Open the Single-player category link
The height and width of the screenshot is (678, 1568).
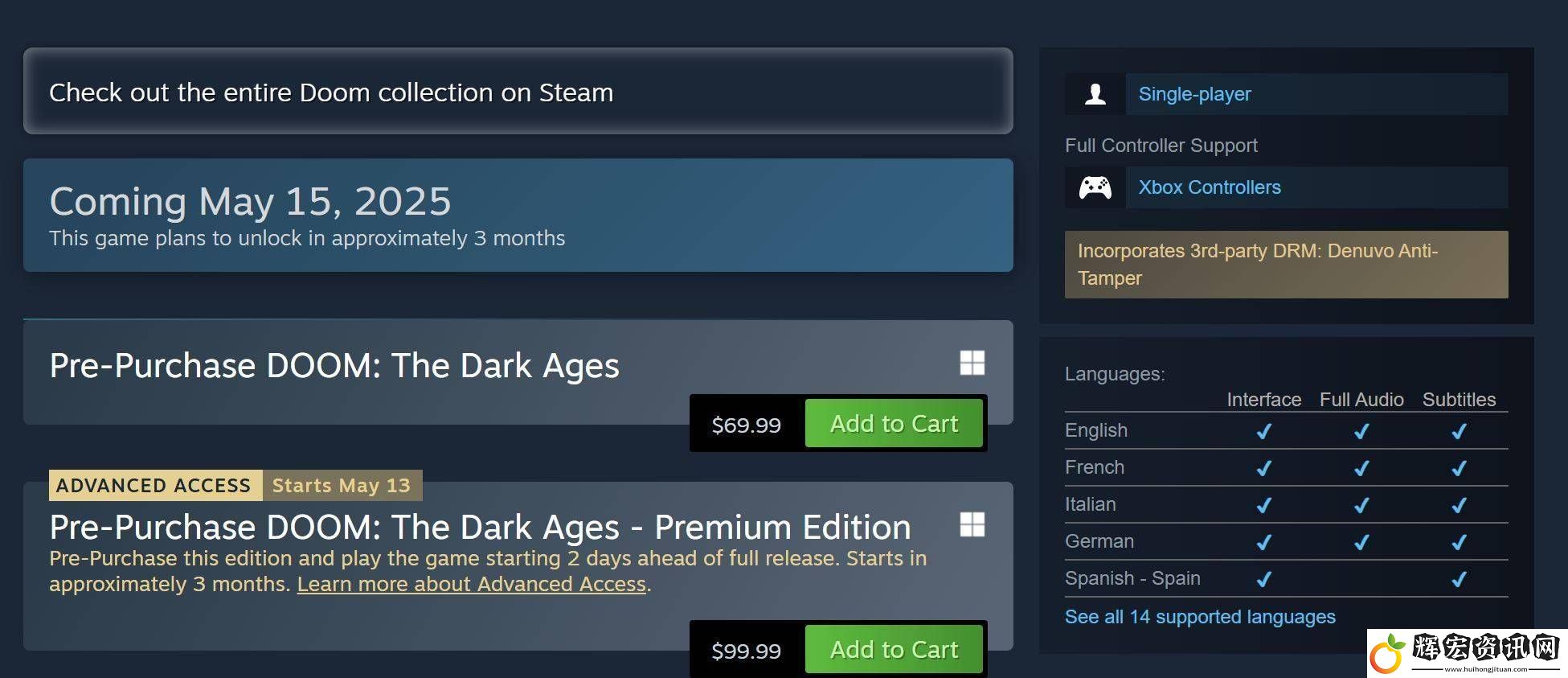point(1194,94)
